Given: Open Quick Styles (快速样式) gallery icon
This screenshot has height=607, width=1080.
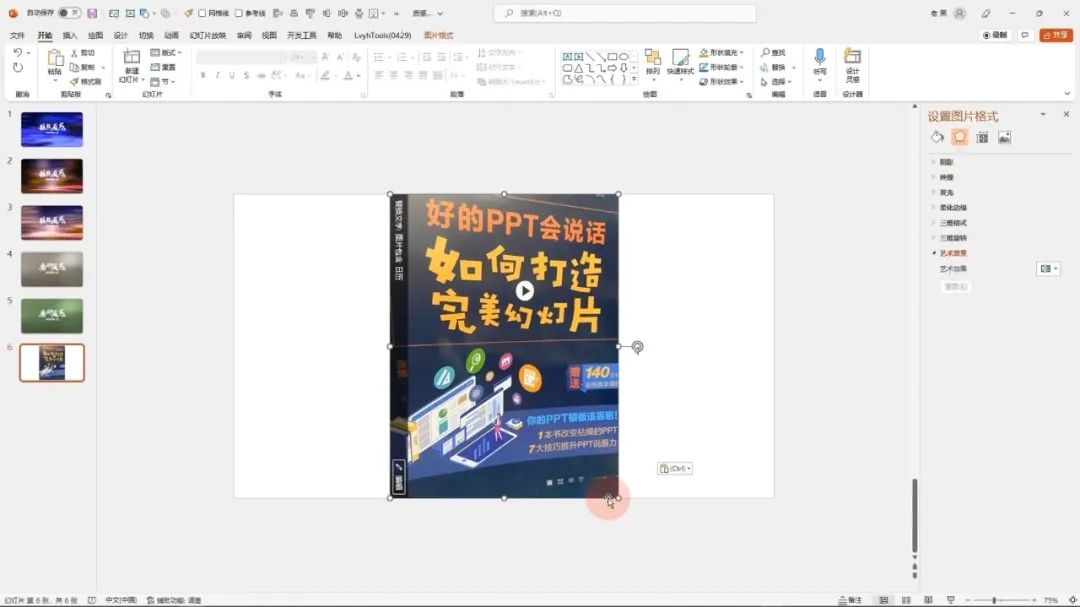Looking at the screenshot, I should [681, 57].
